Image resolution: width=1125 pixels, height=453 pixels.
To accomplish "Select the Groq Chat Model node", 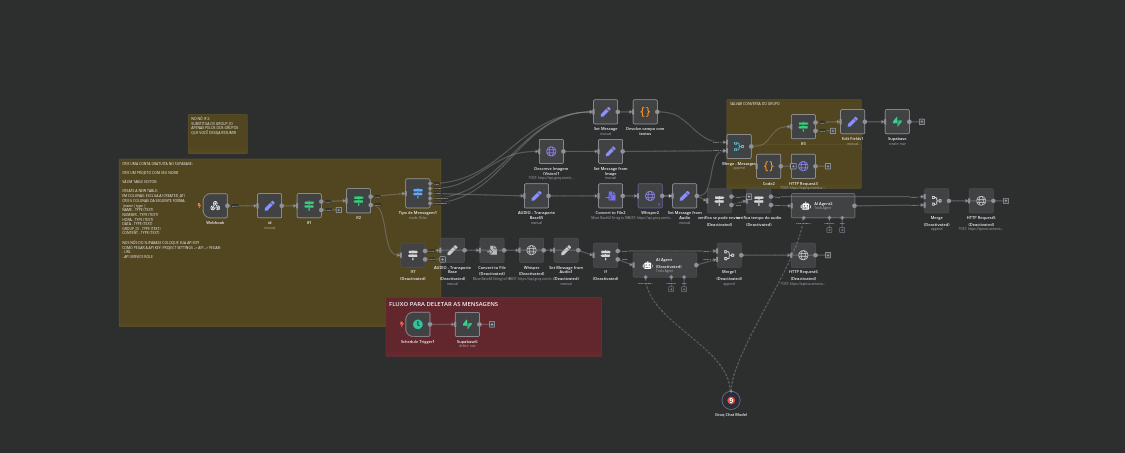I will [731, 400].
